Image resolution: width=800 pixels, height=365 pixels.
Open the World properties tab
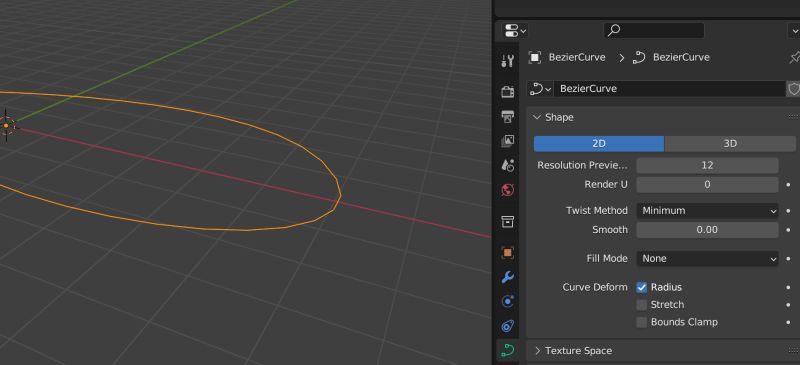[507, 190]
